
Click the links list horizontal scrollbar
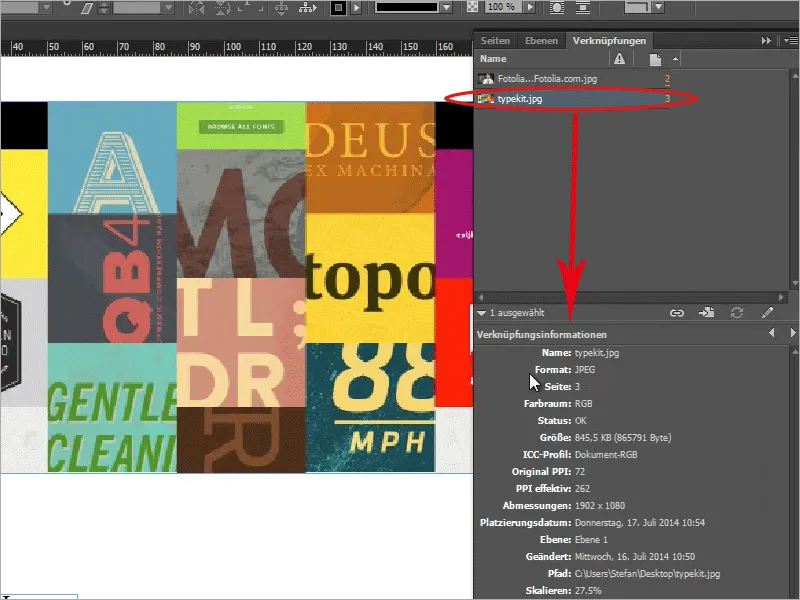(631, 296)
